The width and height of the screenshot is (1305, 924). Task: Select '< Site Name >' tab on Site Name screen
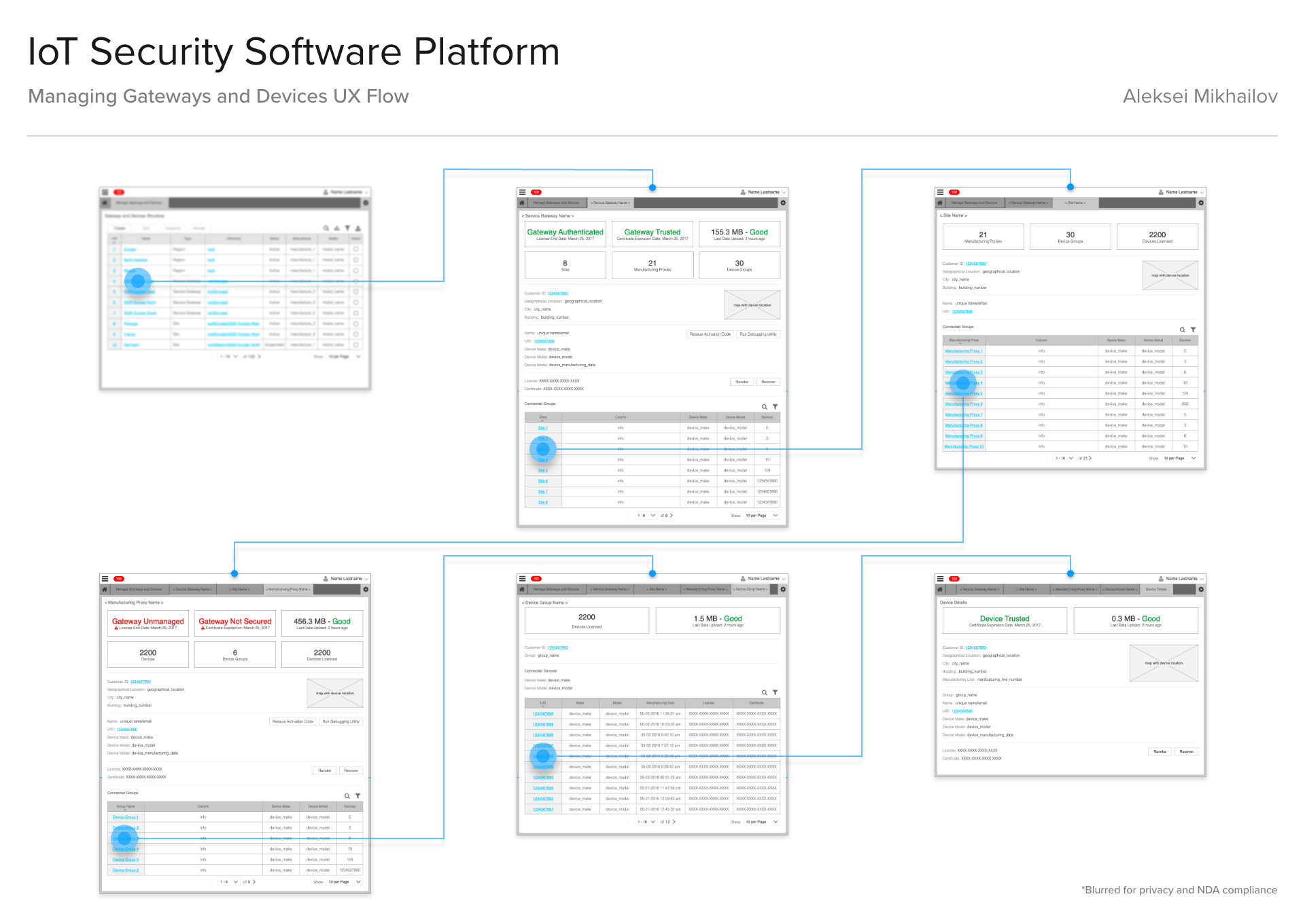[1075, 203]
